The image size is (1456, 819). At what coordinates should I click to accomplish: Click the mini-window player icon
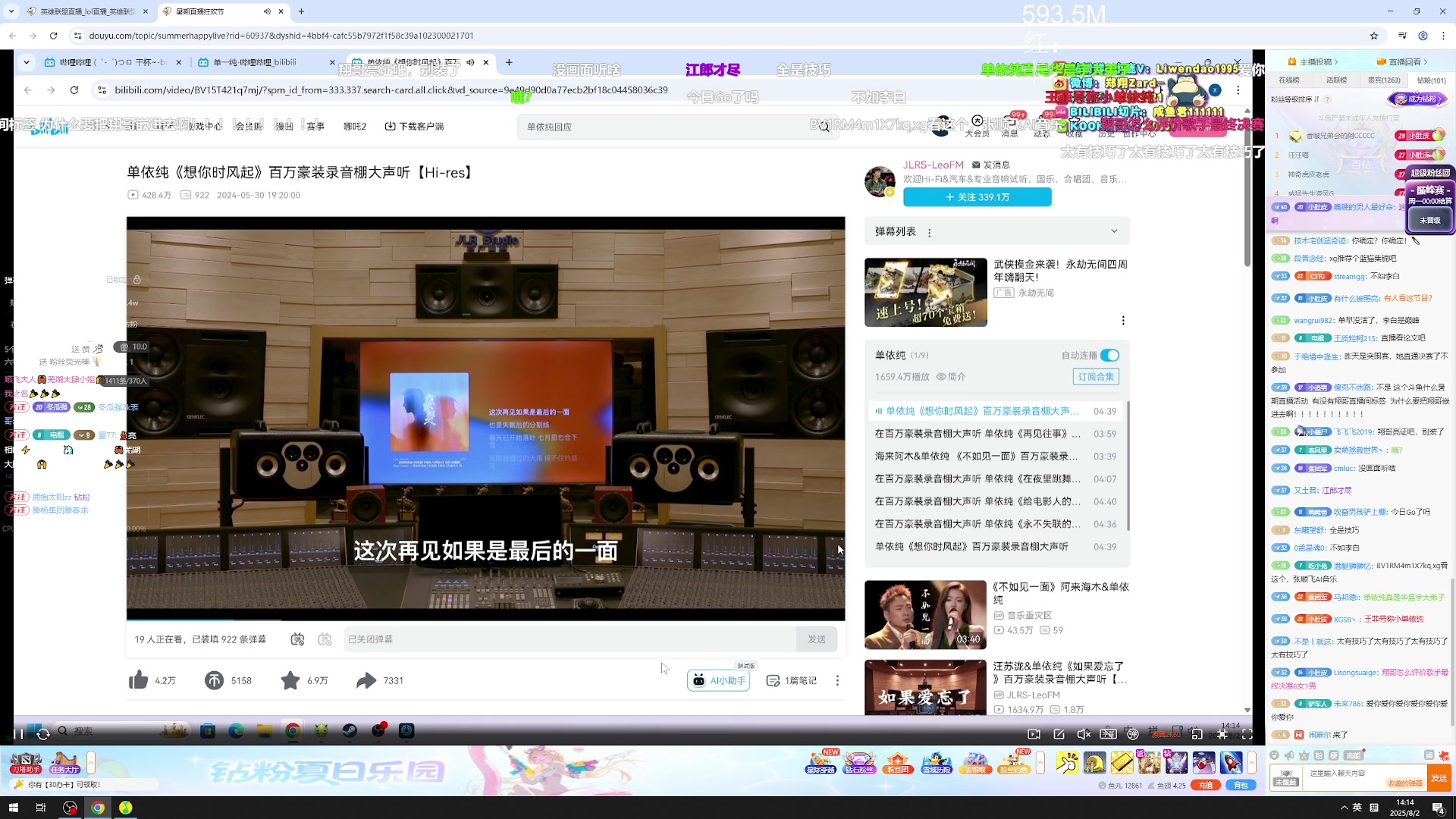point(1197,734)
